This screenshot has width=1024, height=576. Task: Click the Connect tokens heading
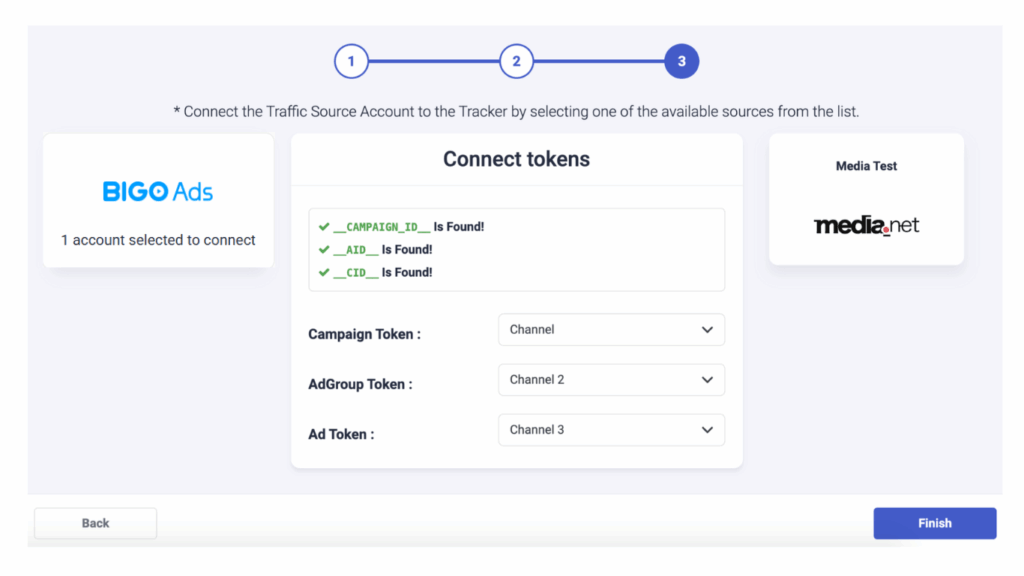coord(516,159)
